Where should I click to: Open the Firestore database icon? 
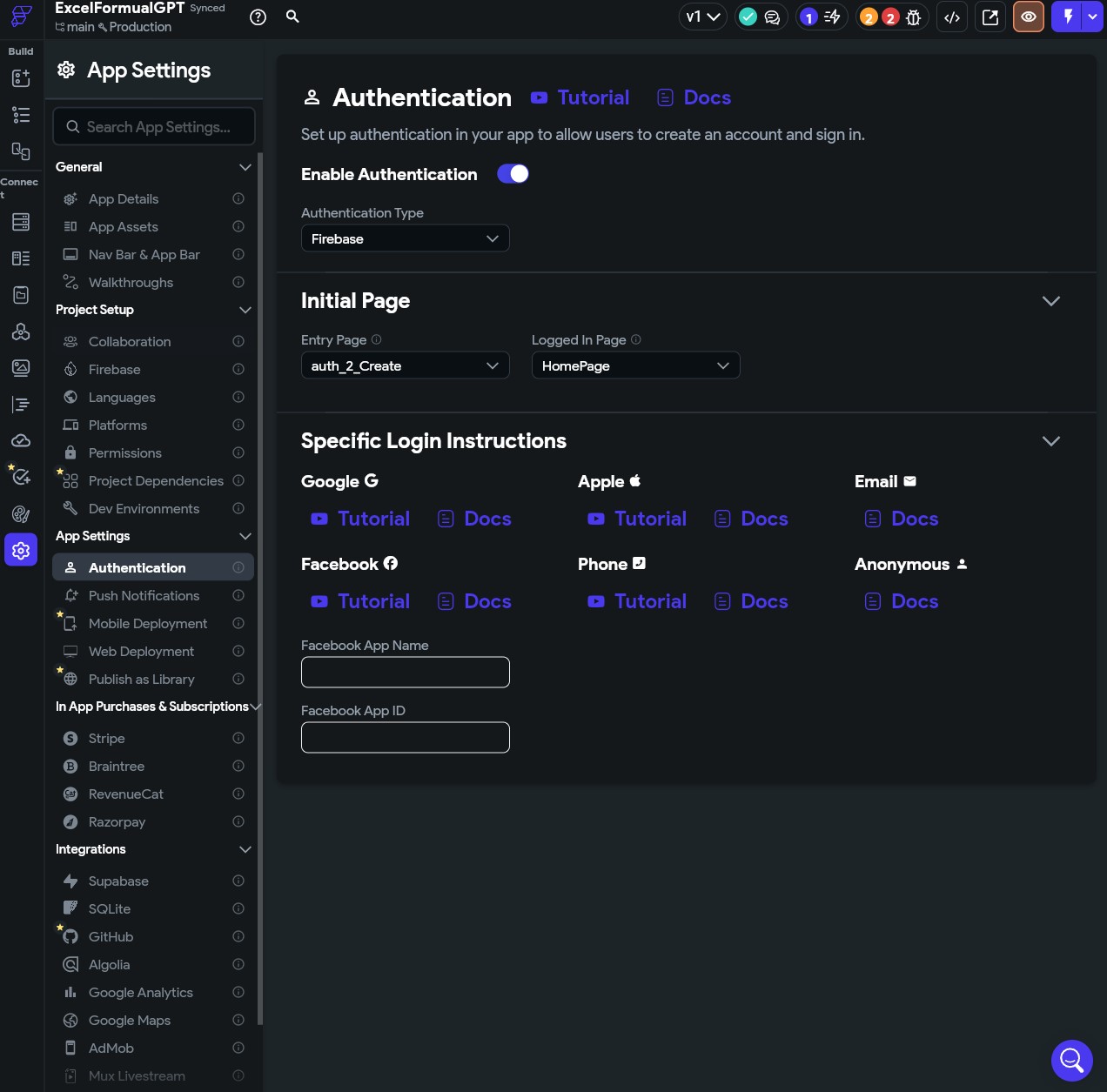[x=21, y=222]
